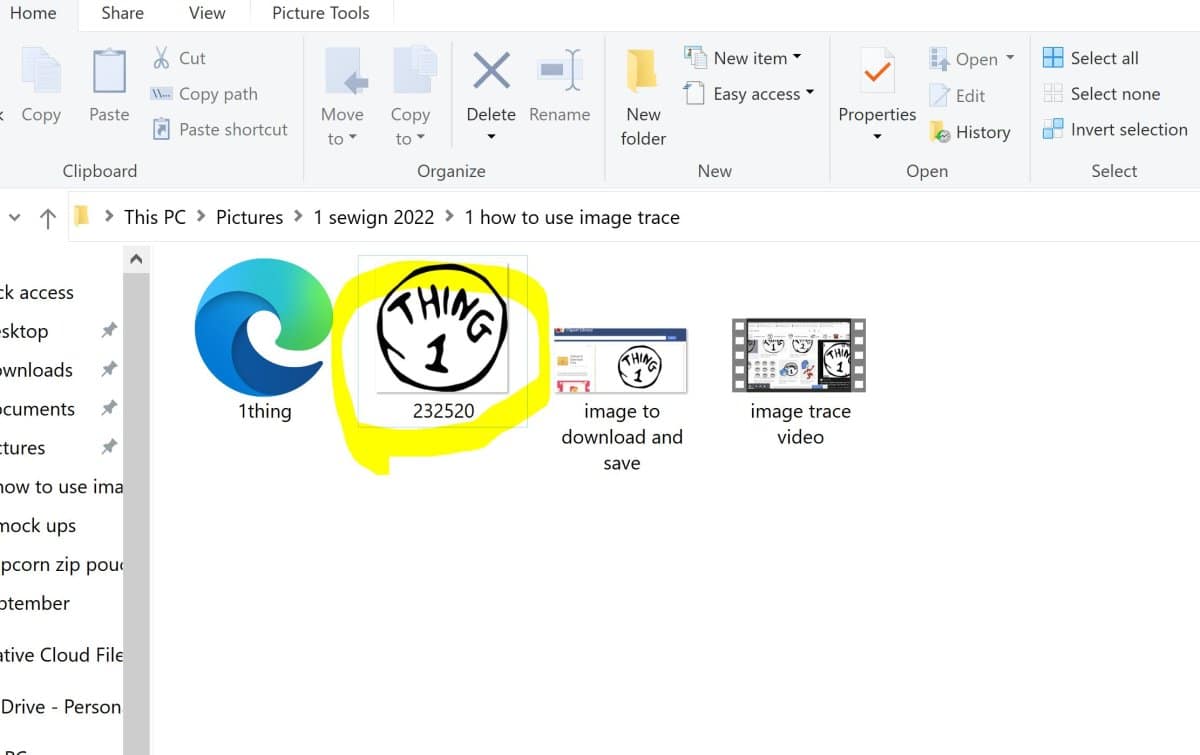The height and width of the screenshot is (755, 1200).
Task: Click Invert selection
Action: click(1115, 130)
